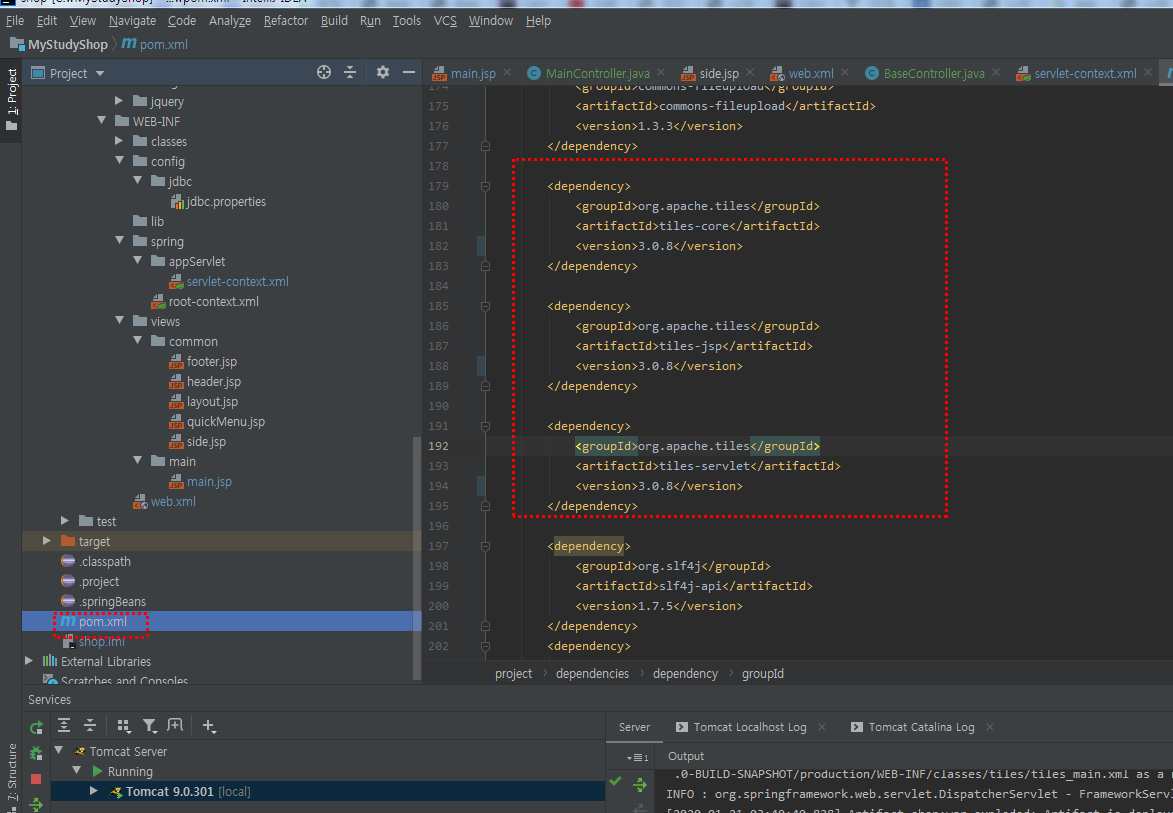
Task: Click MyStudyShop in navigation bar
Action: [60, 45]
